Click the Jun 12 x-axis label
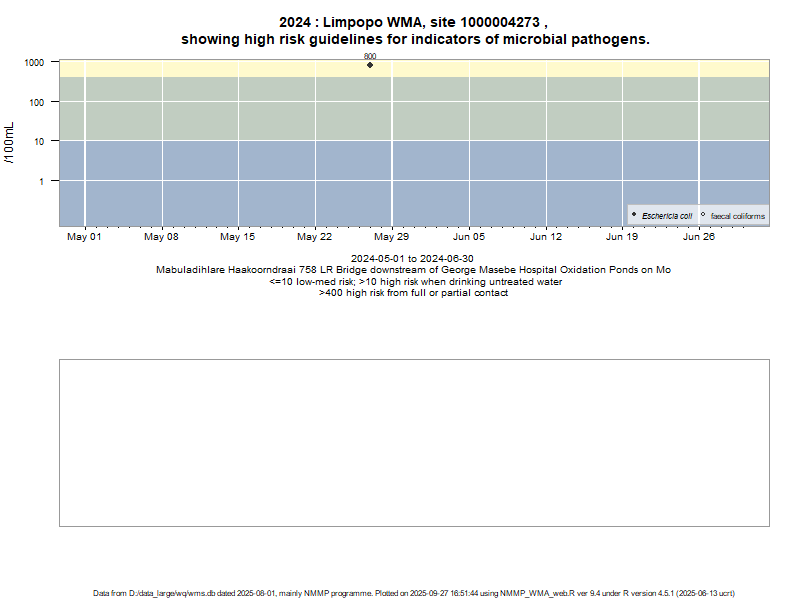 pyautogui.click(x=546, y=238)
